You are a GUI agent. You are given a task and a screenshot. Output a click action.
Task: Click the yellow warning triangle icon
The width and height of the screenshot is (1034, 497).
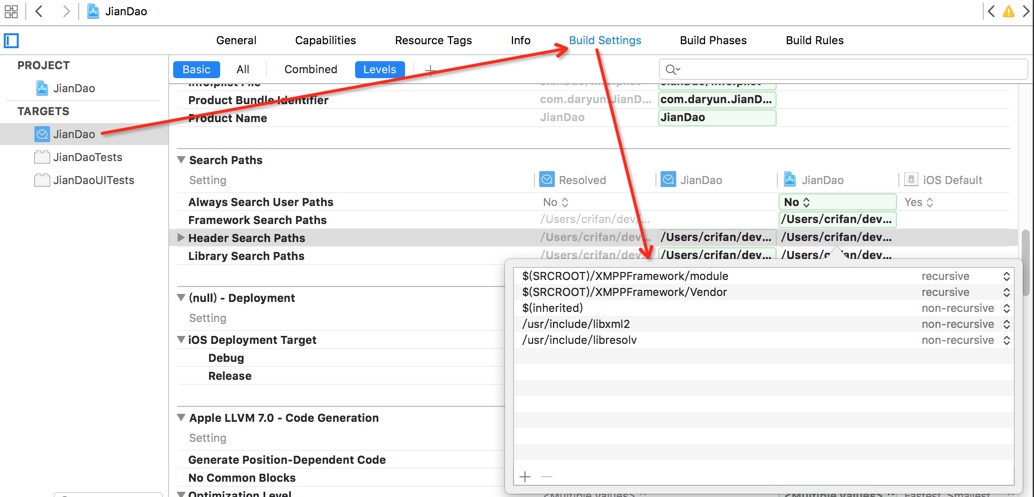pyautogui.click(x=1009, y=12)
